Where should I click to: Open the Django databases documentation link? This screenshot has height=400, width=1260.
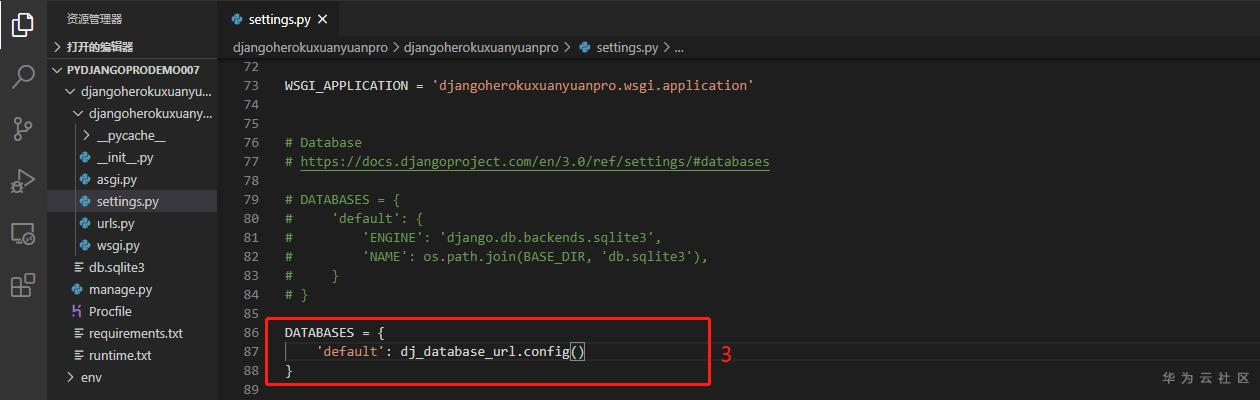535,161
